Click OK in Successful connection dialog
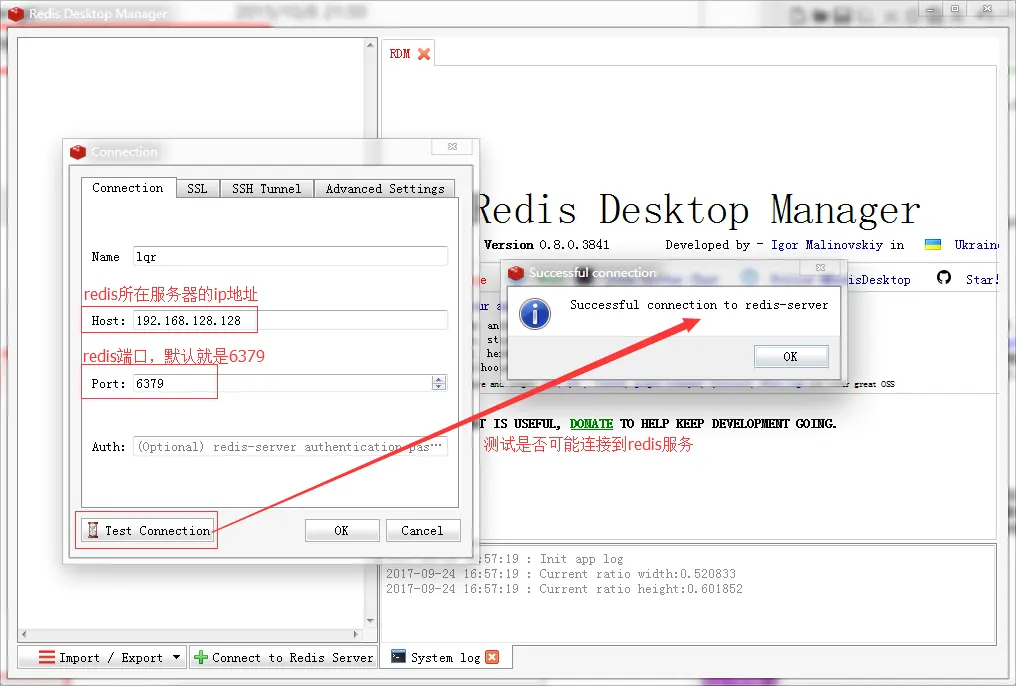This screenshot has height=686, width=1016. pos(791,356)
